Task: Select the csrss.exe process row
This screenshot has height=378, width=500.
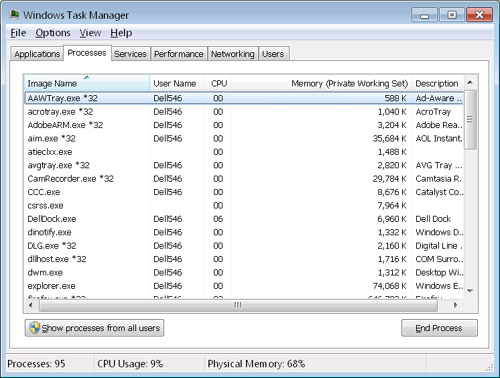Action: 244,205
